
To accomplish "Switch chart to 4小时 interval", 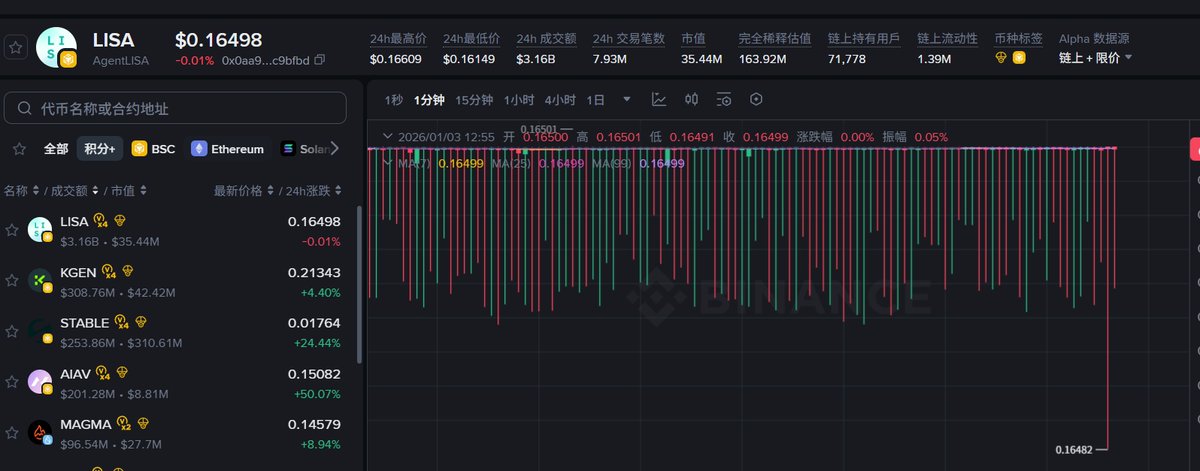I will click(560, 99).
